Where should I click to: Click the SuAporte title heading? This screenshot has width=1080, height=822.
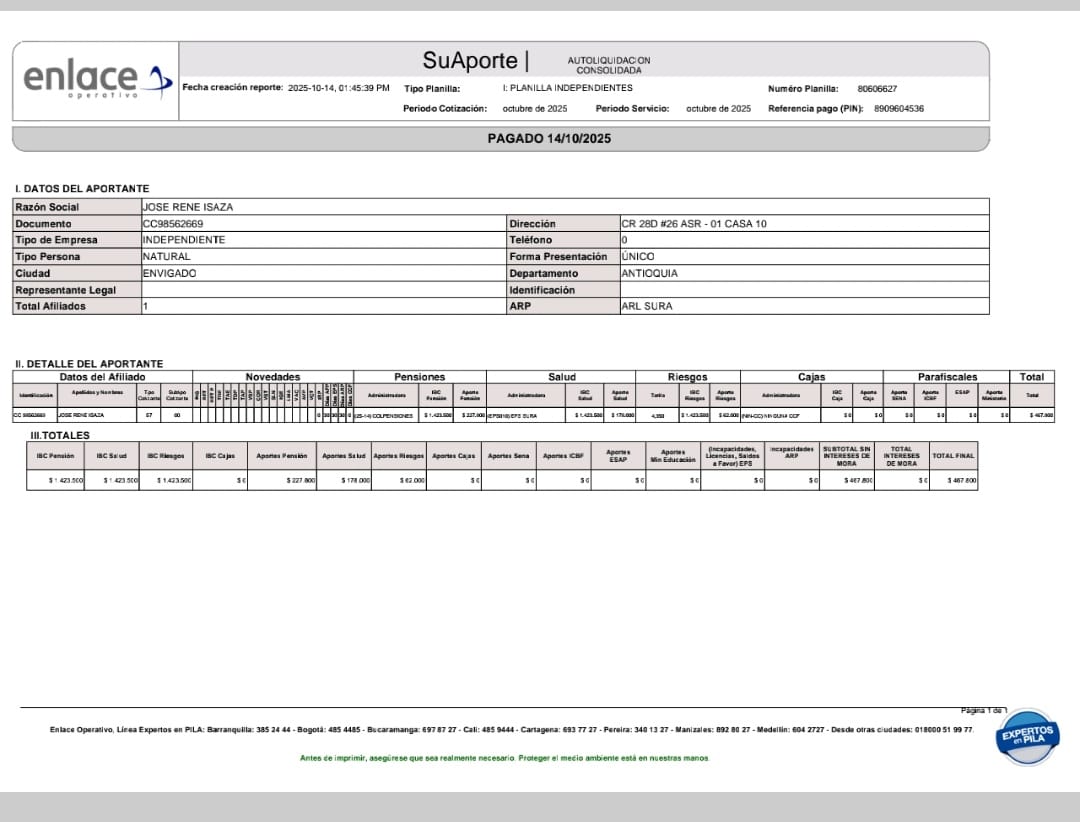(x=469, y=60)
